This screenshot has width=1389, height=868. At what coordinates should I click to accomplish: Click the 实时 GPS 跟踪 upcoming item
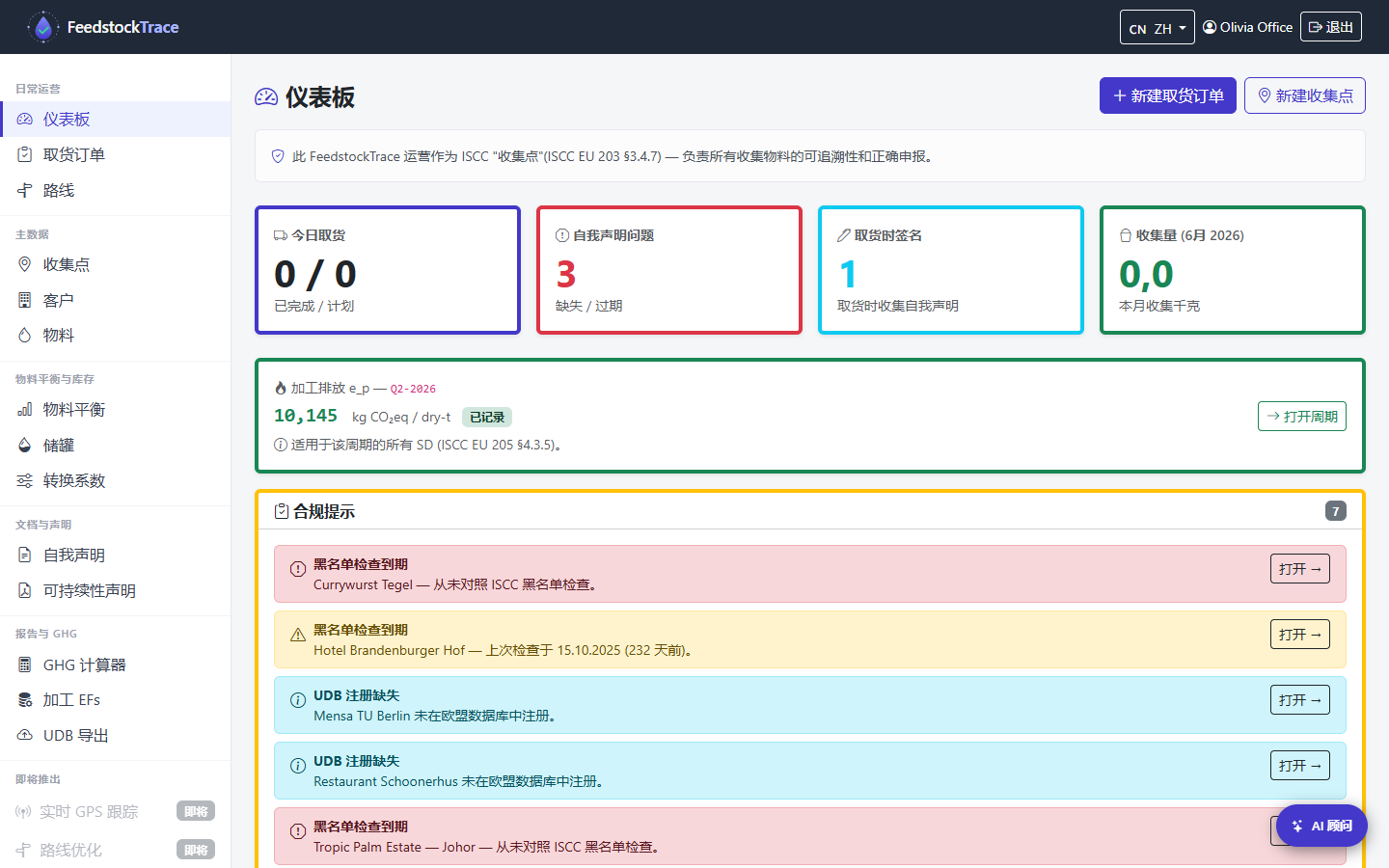(116, 811)
